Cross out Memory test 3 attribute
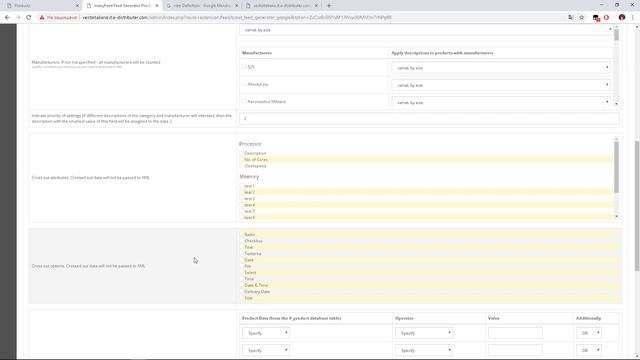 pos(242,198)
